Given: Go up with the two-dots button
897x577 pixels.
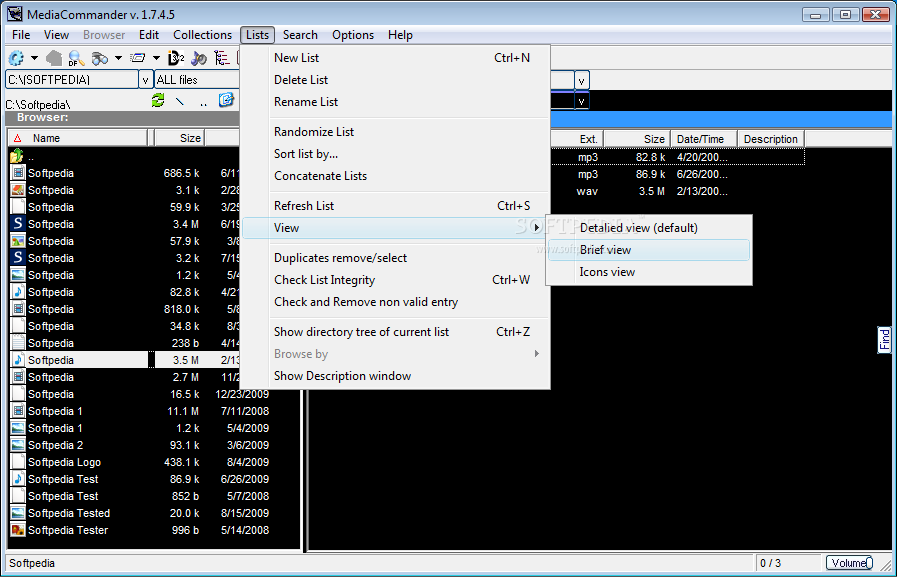Looking at the screenshot, I should [203, 103].
